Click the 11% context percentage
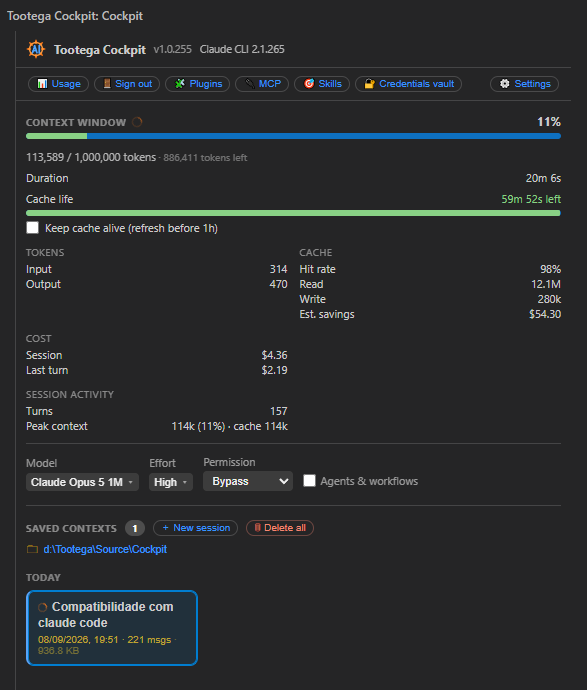Image resolution: width=587 pixels, height=690 pixels. tap(549, 122)
